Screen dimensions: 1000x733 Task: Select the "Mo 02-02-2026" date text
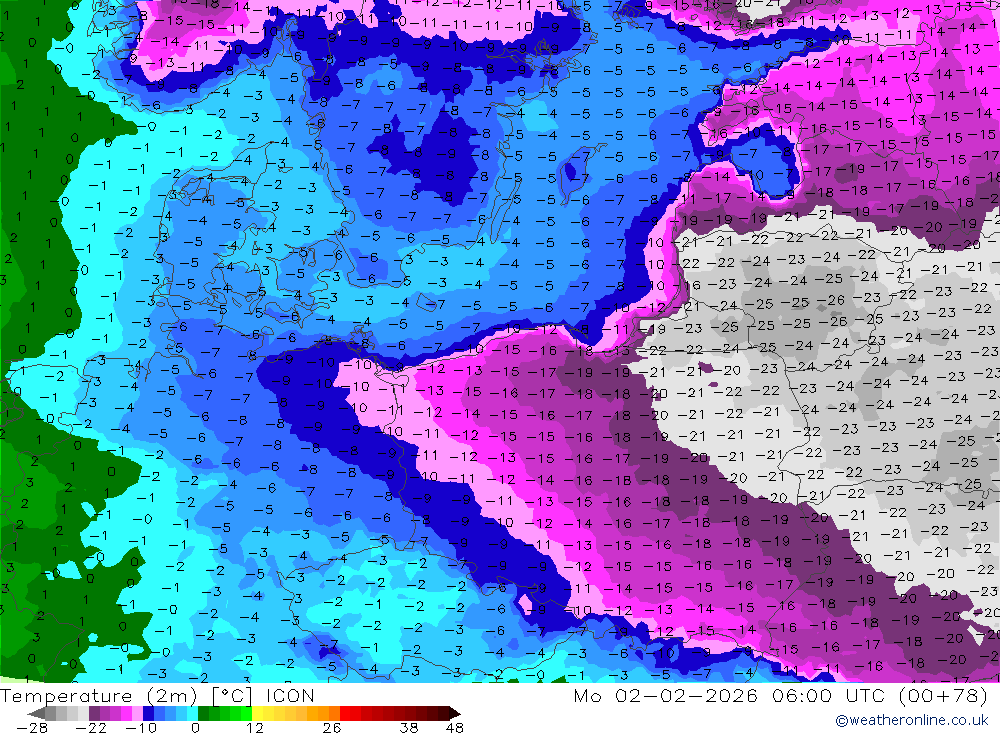pos(666,696)
